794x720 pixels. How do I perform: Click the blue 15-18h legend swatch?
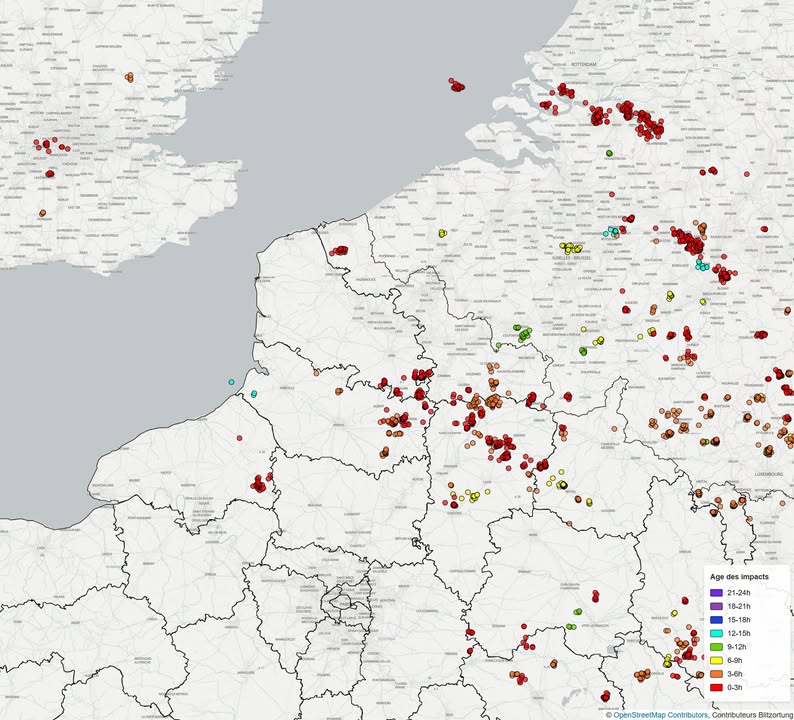pyautogui.click(x=715, y=621)
